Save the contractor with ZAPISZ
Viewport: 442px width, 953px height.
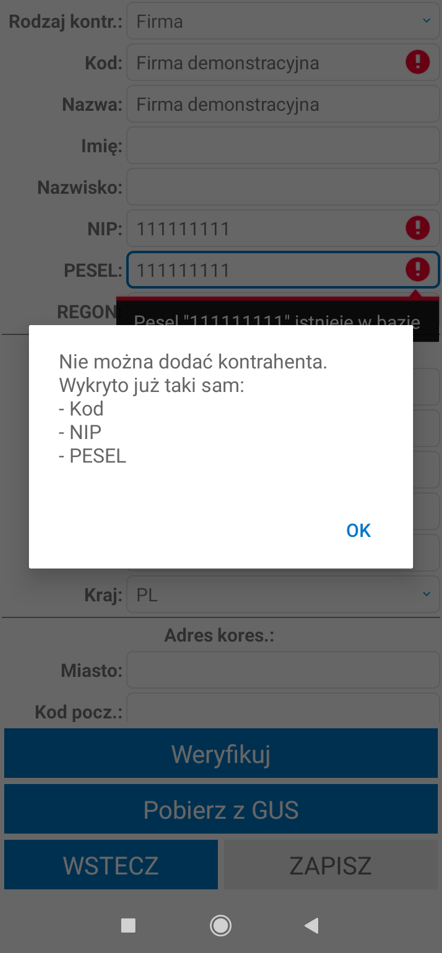tap(331, 865)
